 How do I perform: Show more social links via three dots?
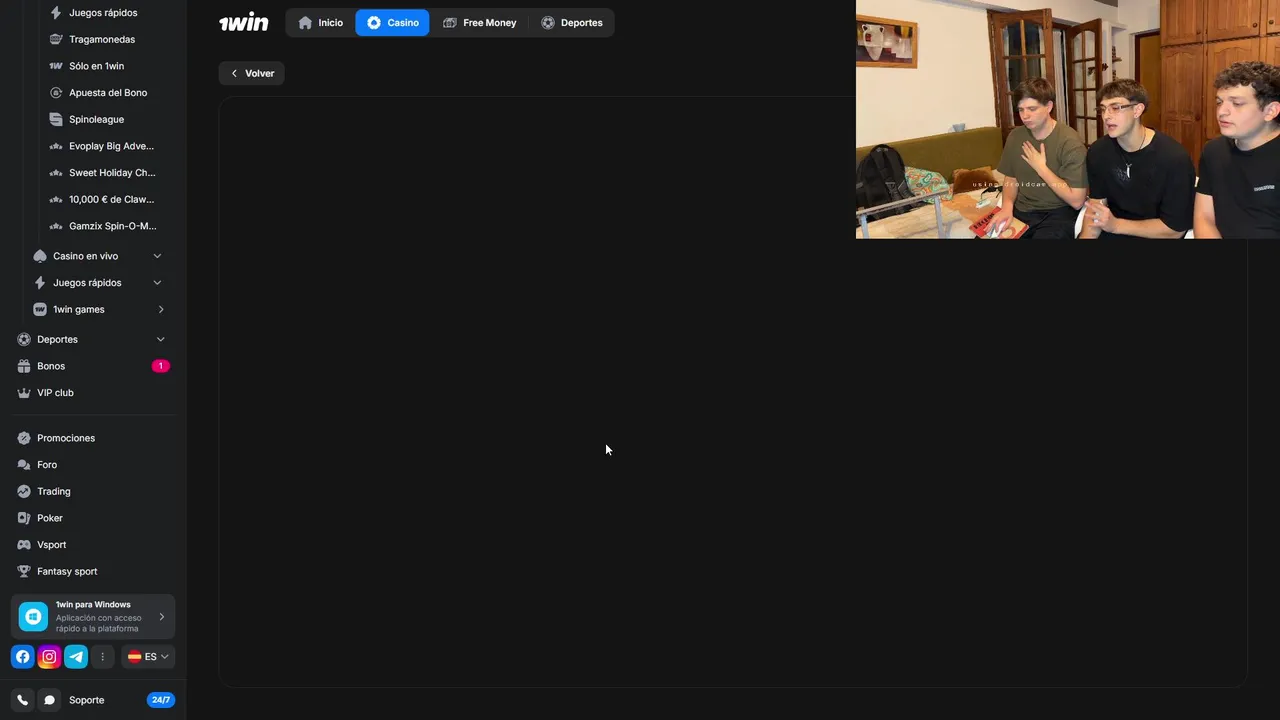102,657
